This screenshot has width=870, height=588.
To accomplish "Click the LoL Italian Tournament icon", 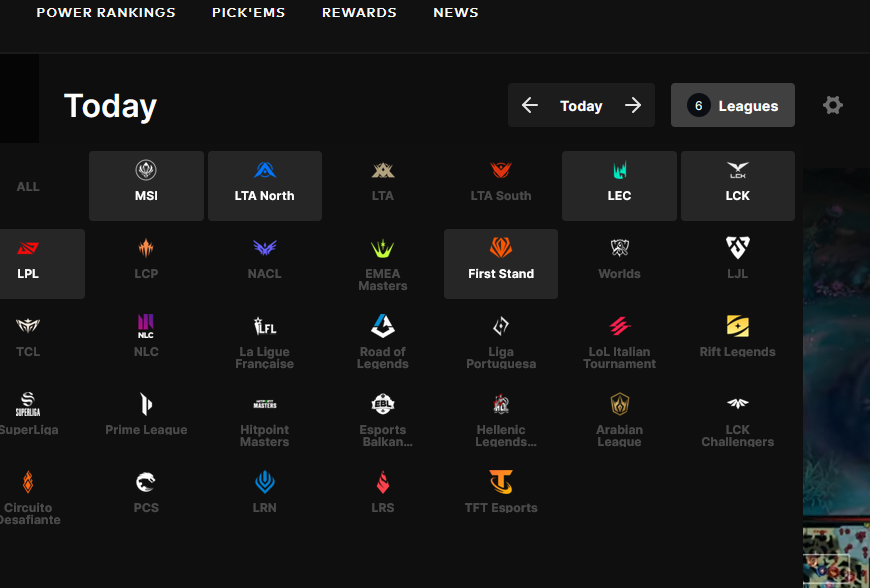I will (619, 326).
